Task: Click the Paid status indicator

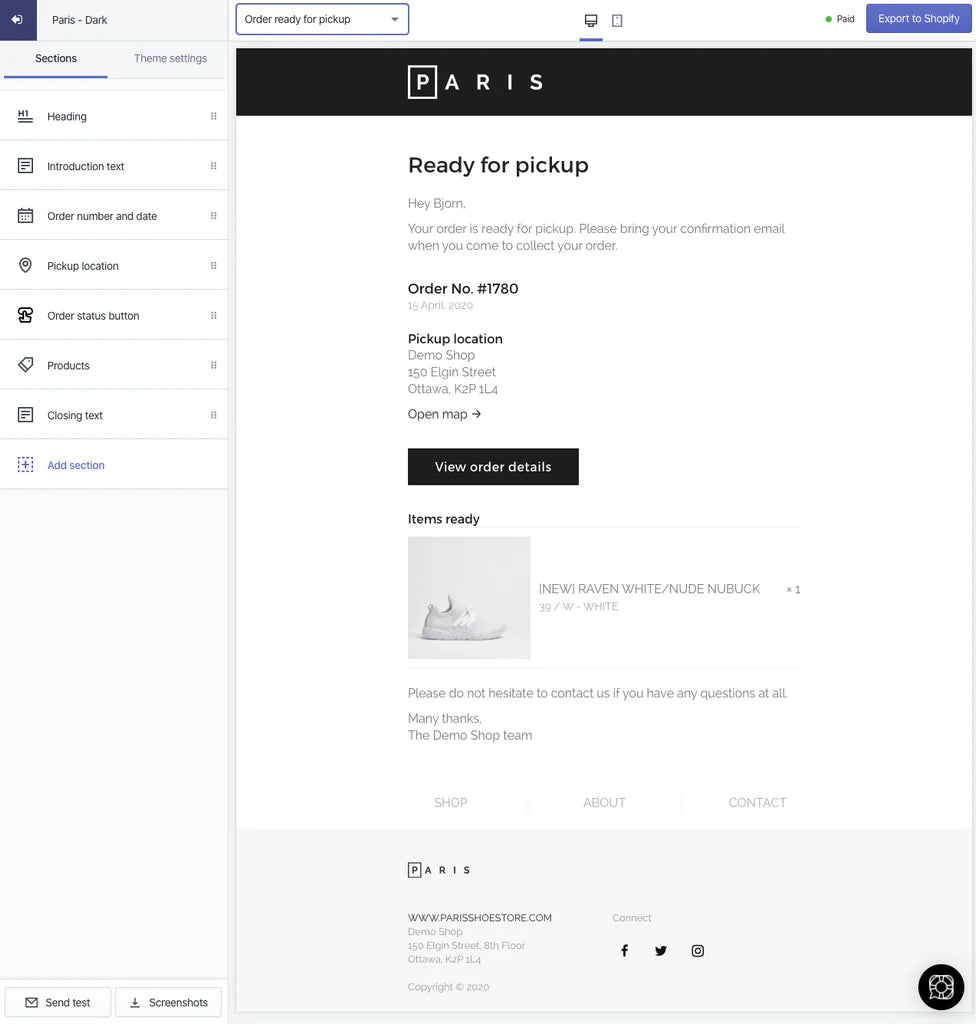Action: [840, 18]
